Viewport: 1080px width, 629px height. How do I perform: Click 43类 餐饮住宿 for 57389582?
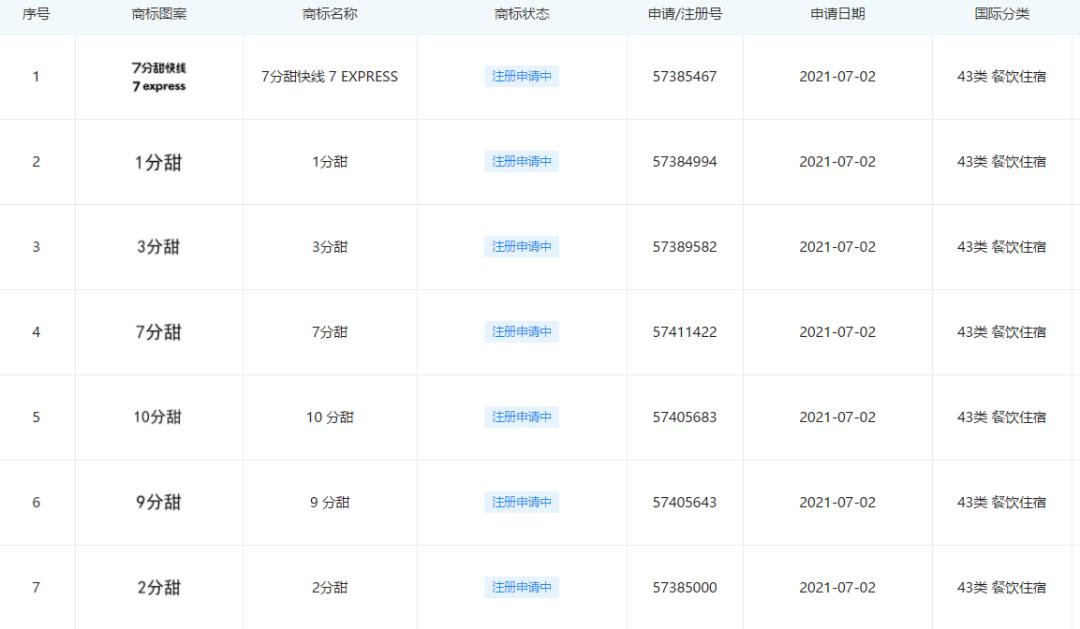[1001, 247]
